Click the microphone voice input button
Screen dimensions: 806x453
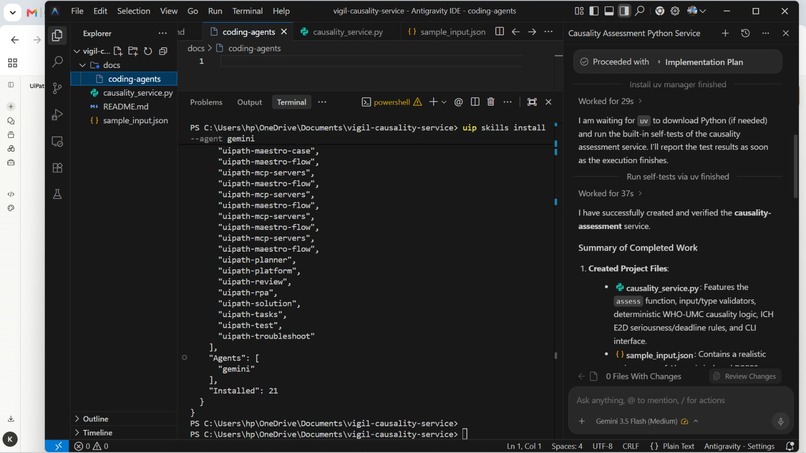click(x=780, y=421)
